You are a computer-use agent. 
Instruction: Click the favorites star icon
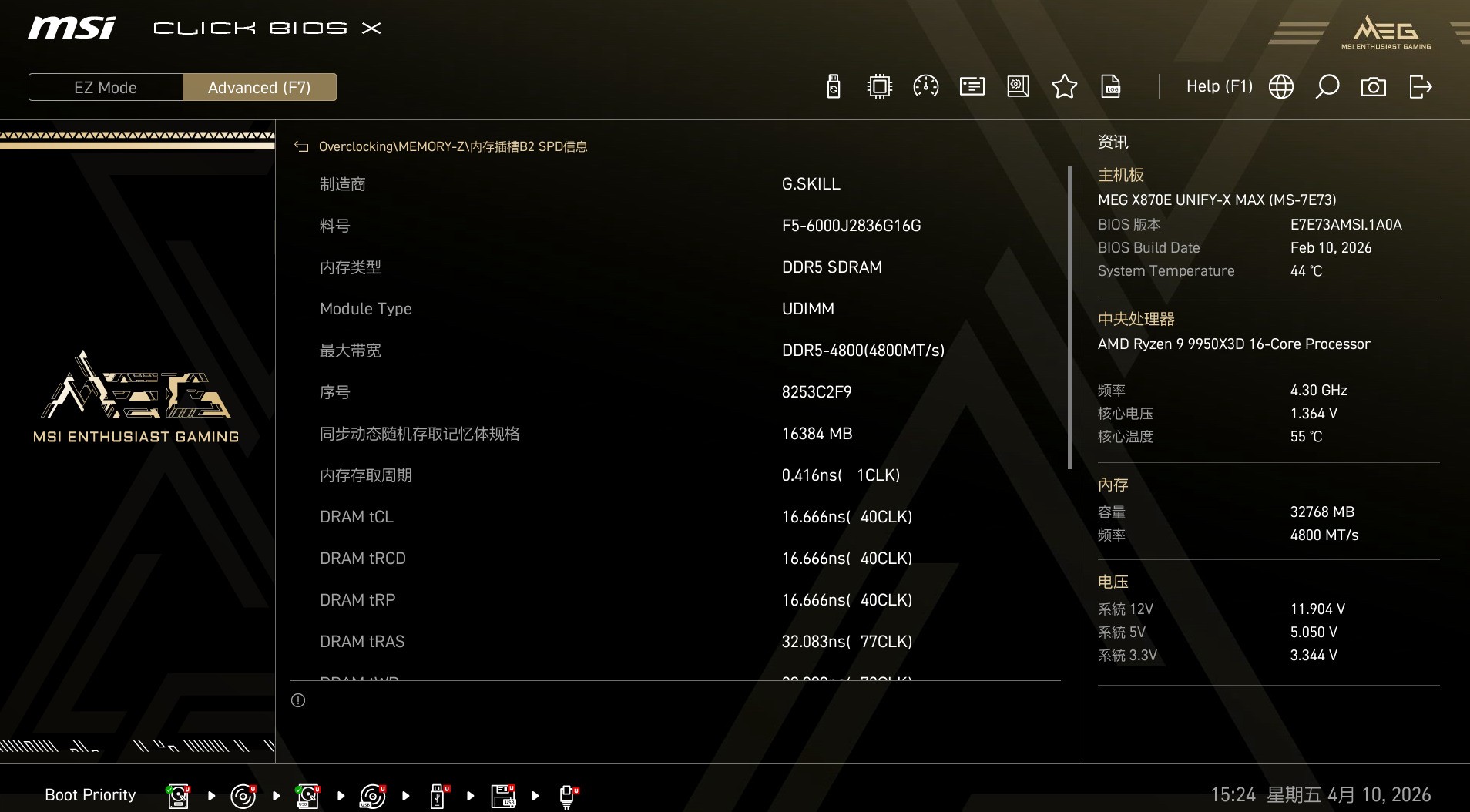(x=1065, y=86)
